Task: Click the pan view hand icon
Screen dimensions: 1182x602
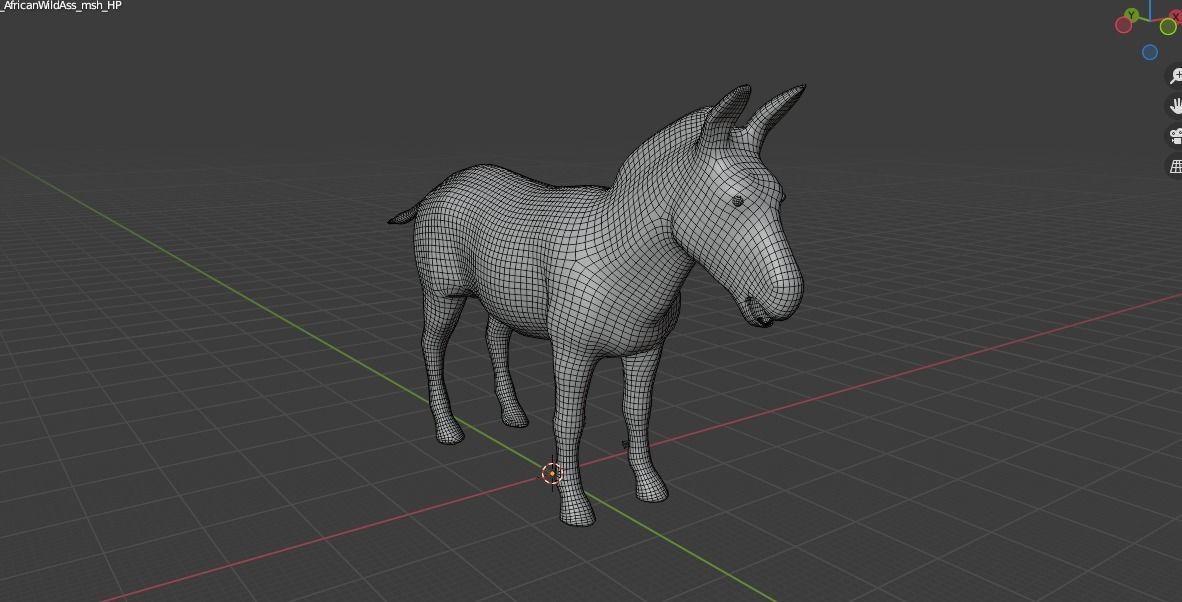Action: pyautogui.click(x=1176, y=105)
